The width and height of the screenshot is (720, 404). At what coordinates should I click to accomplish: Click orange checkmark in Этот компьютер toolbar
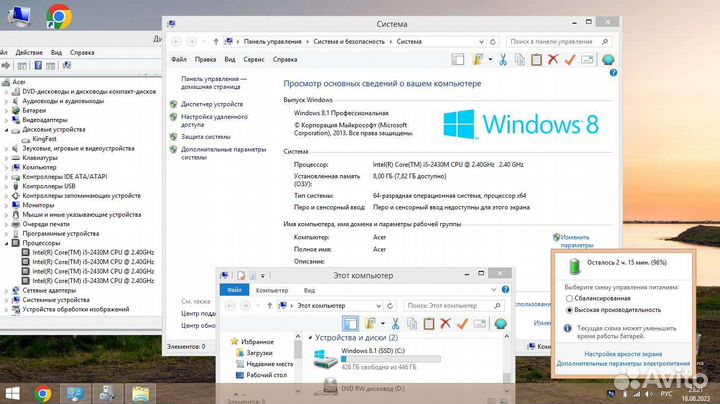tap(462, 324)
